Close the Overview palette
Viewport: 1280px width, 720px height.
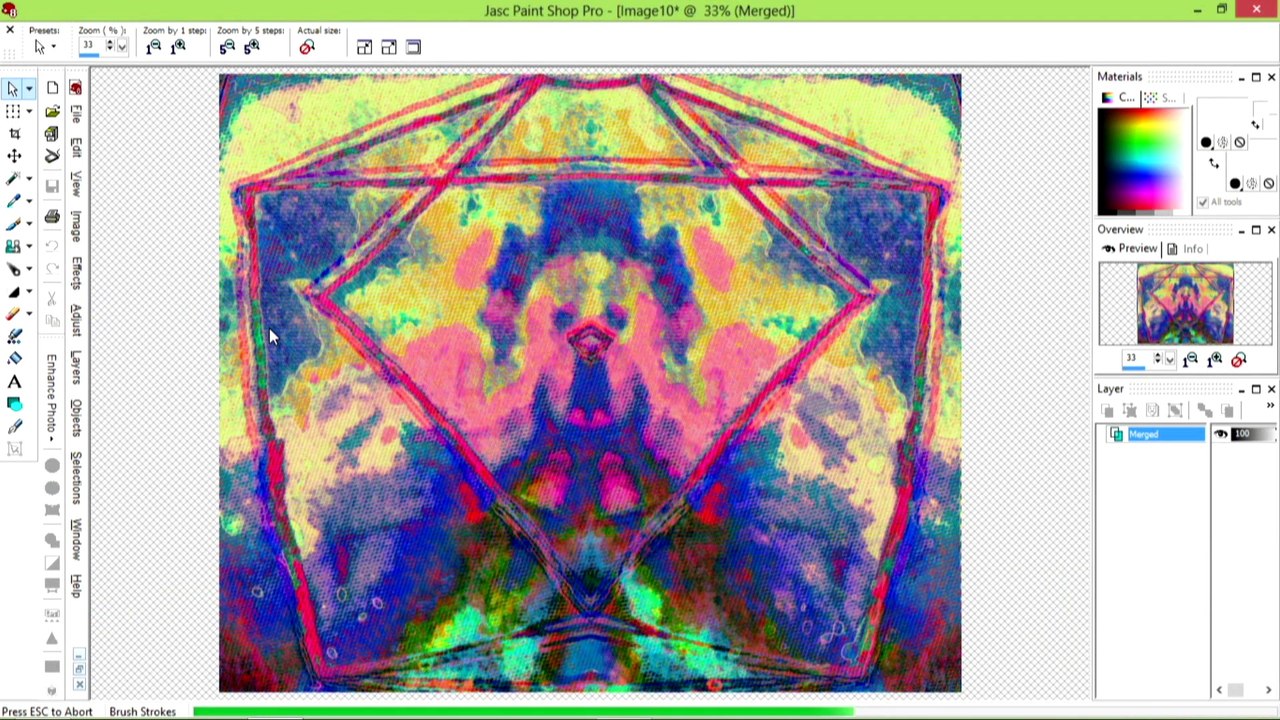coord(1271,230)
